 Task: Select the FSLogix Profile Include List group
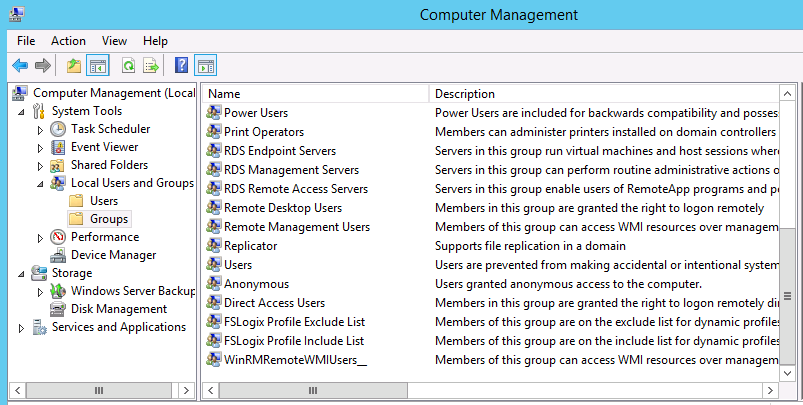coord(294,340)
